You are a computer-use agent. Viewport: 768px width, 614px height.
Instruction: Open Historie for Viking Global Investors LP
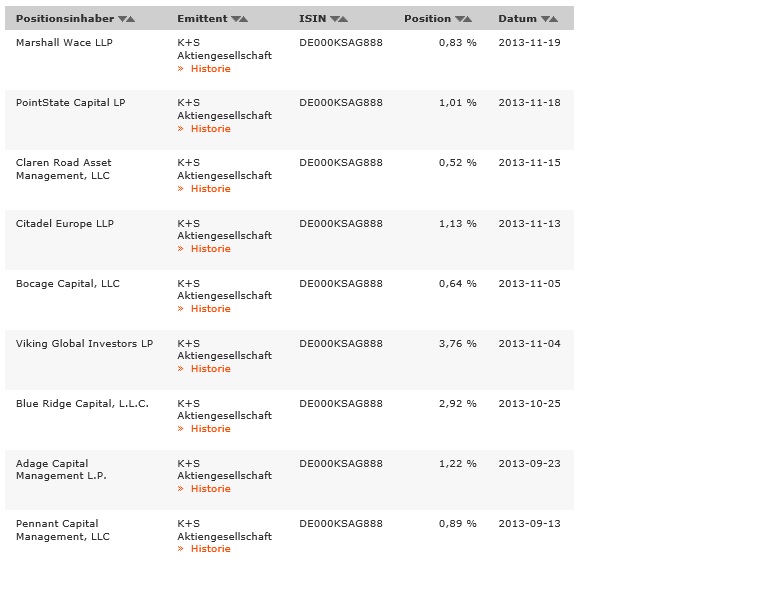[x=211, y=369]
